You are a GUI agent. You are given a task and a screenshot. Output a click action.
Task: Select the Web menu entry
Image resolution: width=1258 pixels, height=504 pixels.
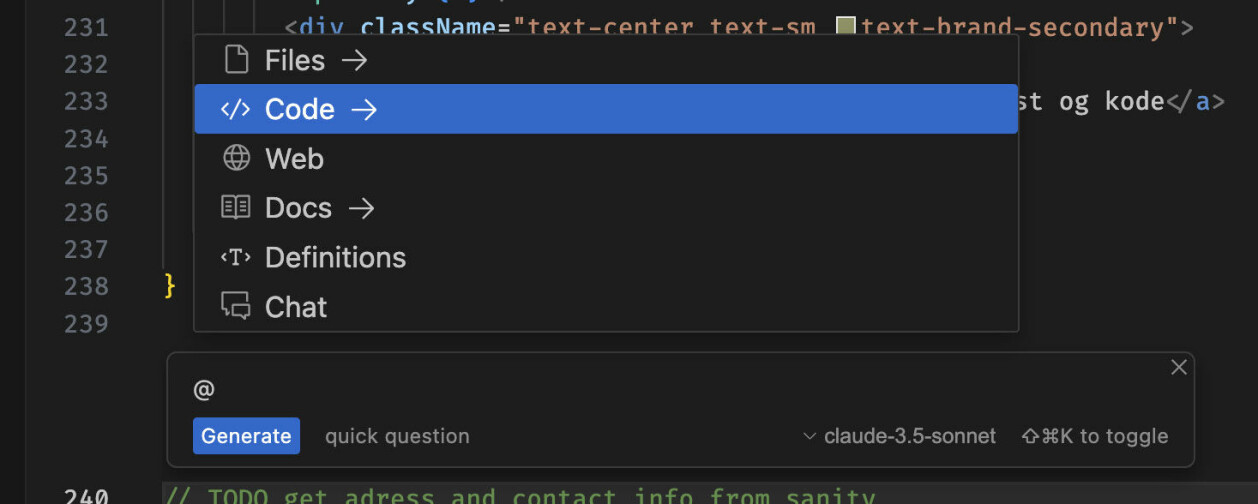[x=606, y=158]
